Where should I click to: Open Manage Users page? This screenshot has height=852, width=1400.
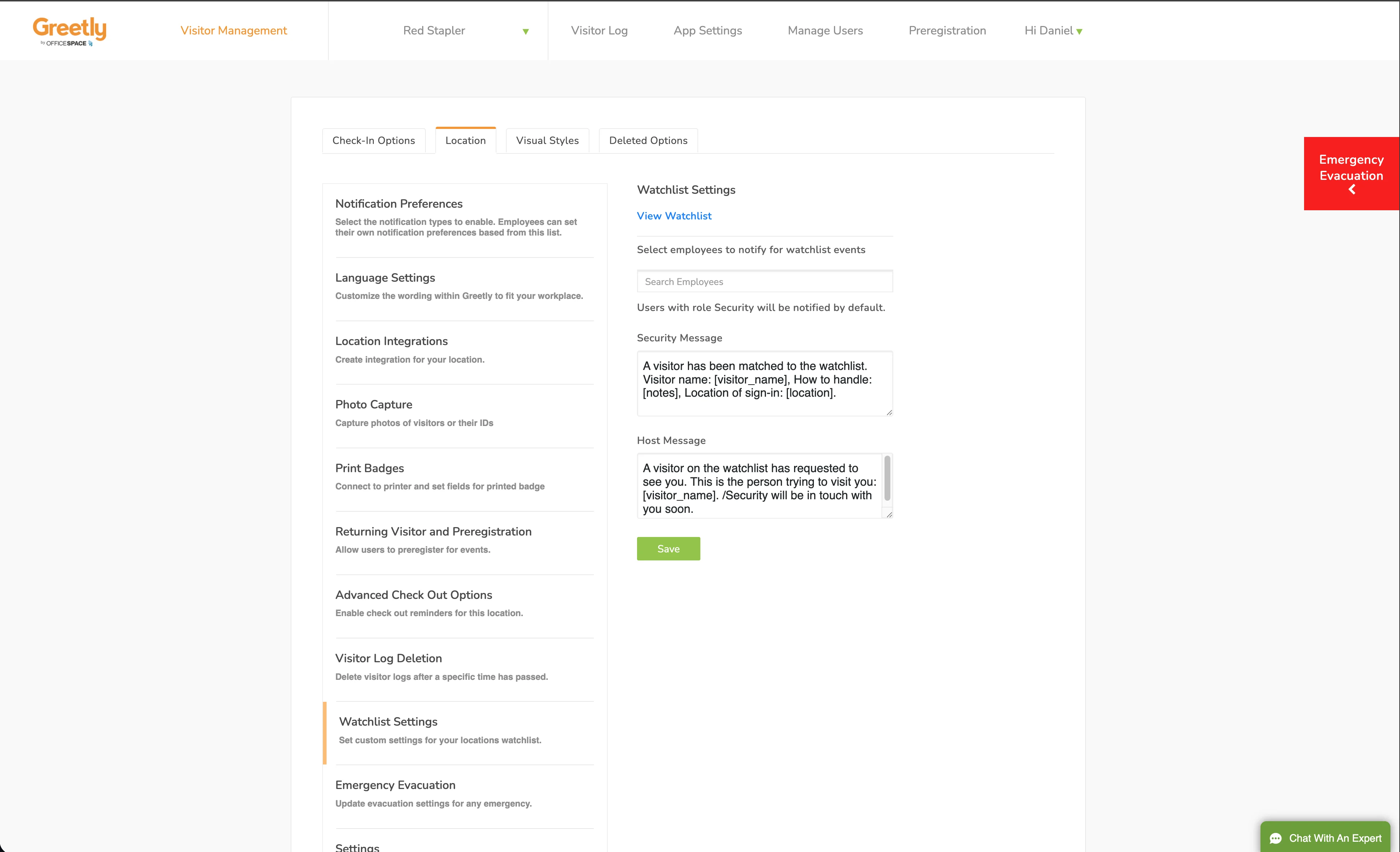tap(825, 31)
